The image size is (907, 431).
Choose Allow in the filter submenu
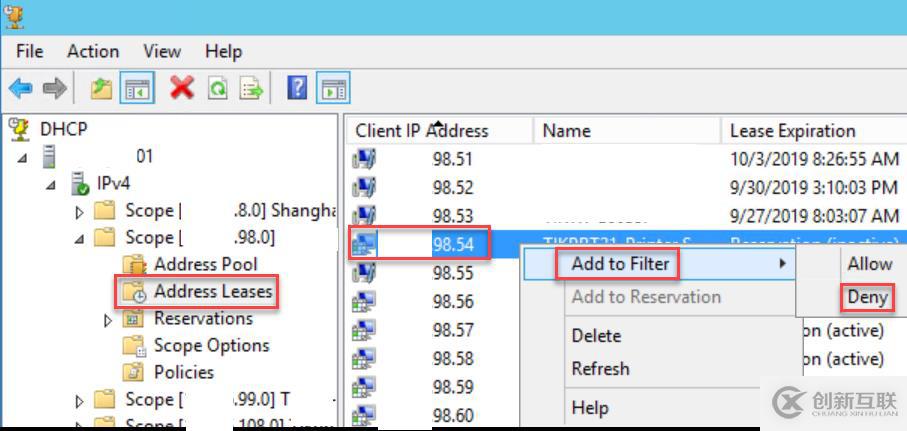(x=869, y=264)
